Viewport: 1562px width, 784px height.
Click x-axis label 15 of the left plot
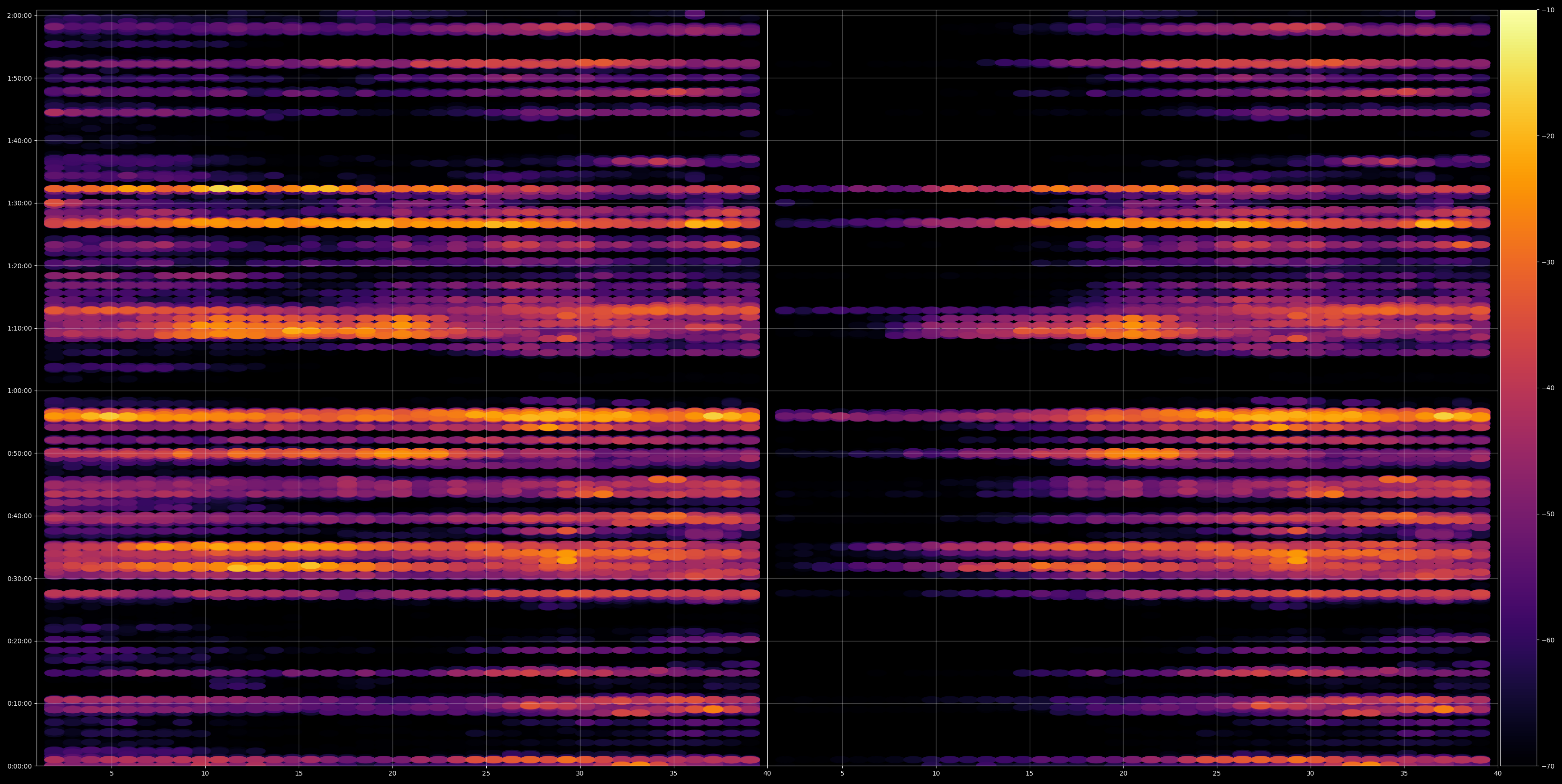[x=299, y=774]
